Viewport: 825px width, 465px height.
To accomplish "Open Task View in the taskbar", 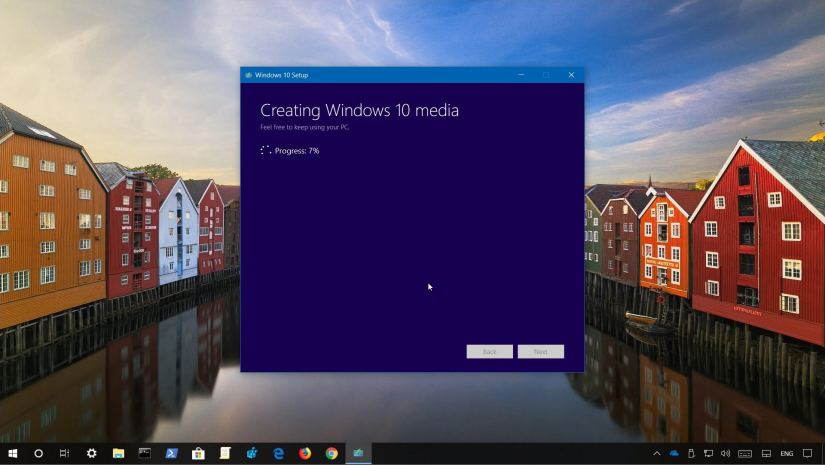I will click(64, 453).
